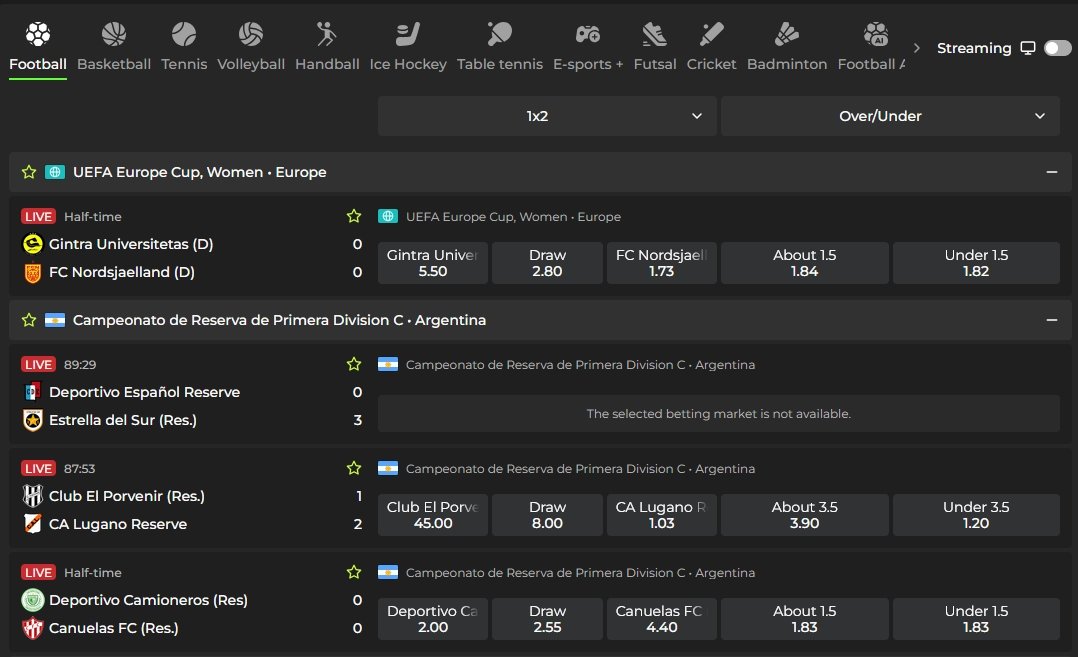Screen dimensions: 1078x657
Task: Open E-sports gamepad icon
Action: click(x=588, y=35)
